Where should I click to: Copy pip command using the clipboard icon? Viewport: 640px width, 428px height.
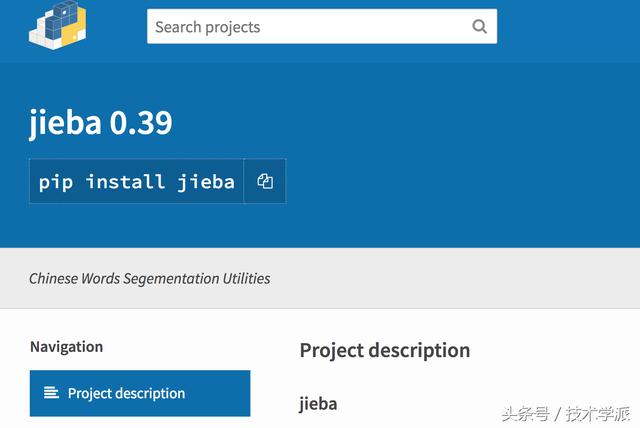coord(265,182)
